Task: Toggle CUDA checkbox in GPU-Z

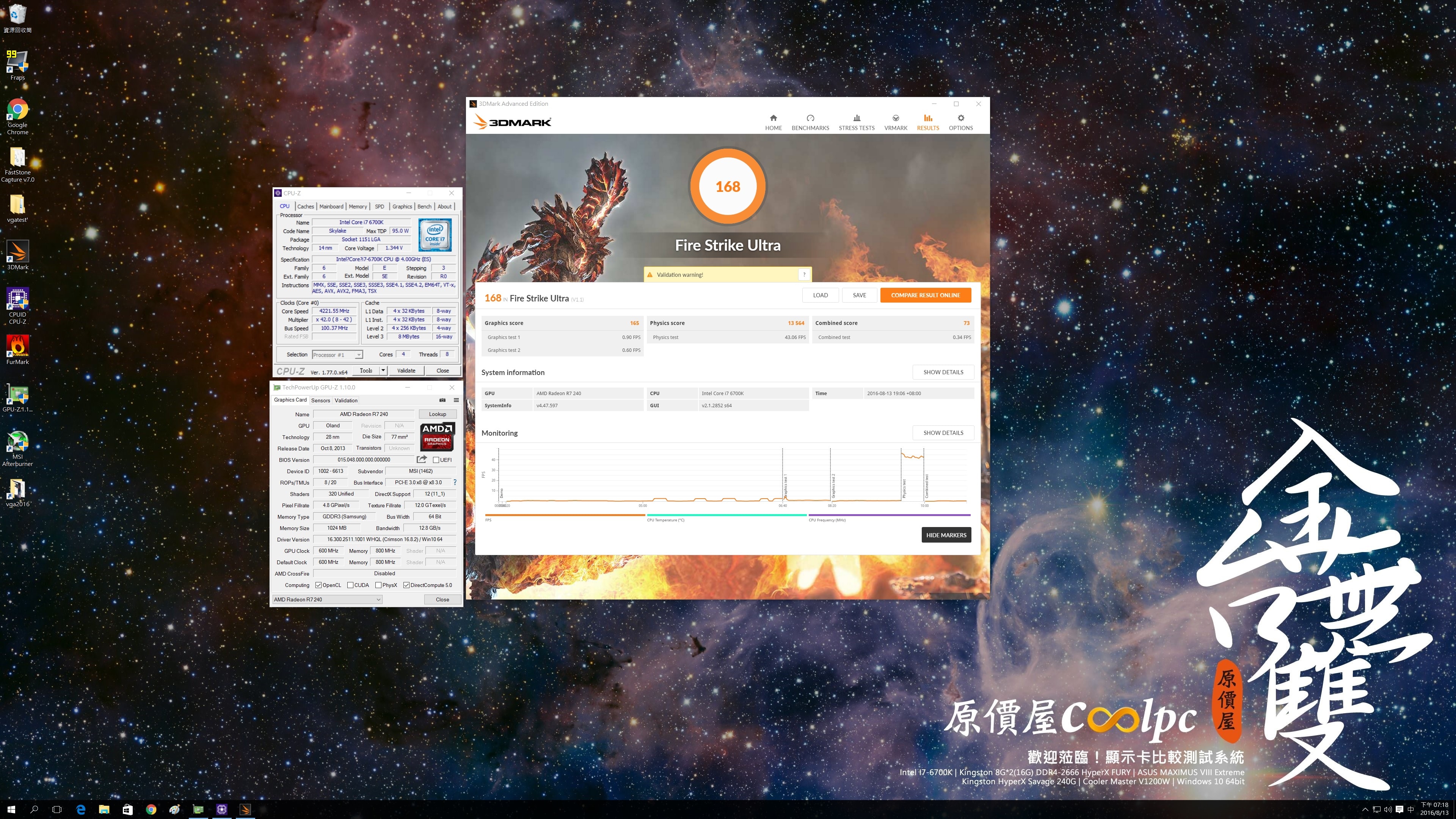Action: coord(350,585)
